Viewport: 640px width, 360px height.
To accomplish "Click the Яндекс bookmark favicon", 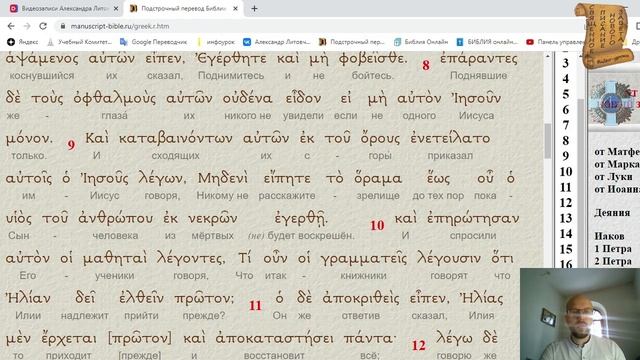I will tap(11, 42).
